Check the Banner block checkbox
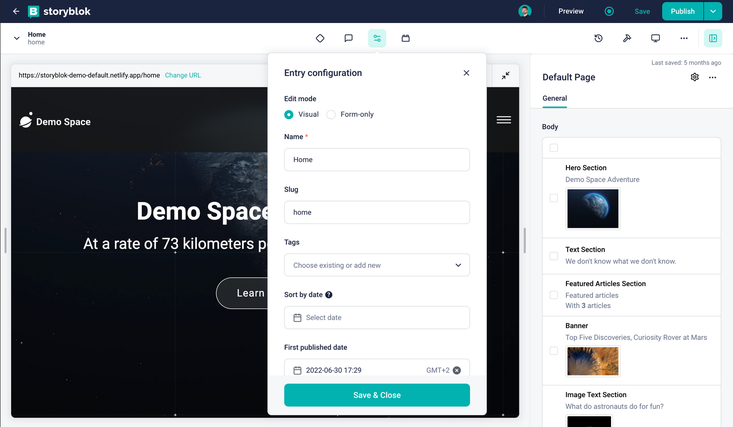Viewport: 733px width, 427px height. tap(553, 351)
